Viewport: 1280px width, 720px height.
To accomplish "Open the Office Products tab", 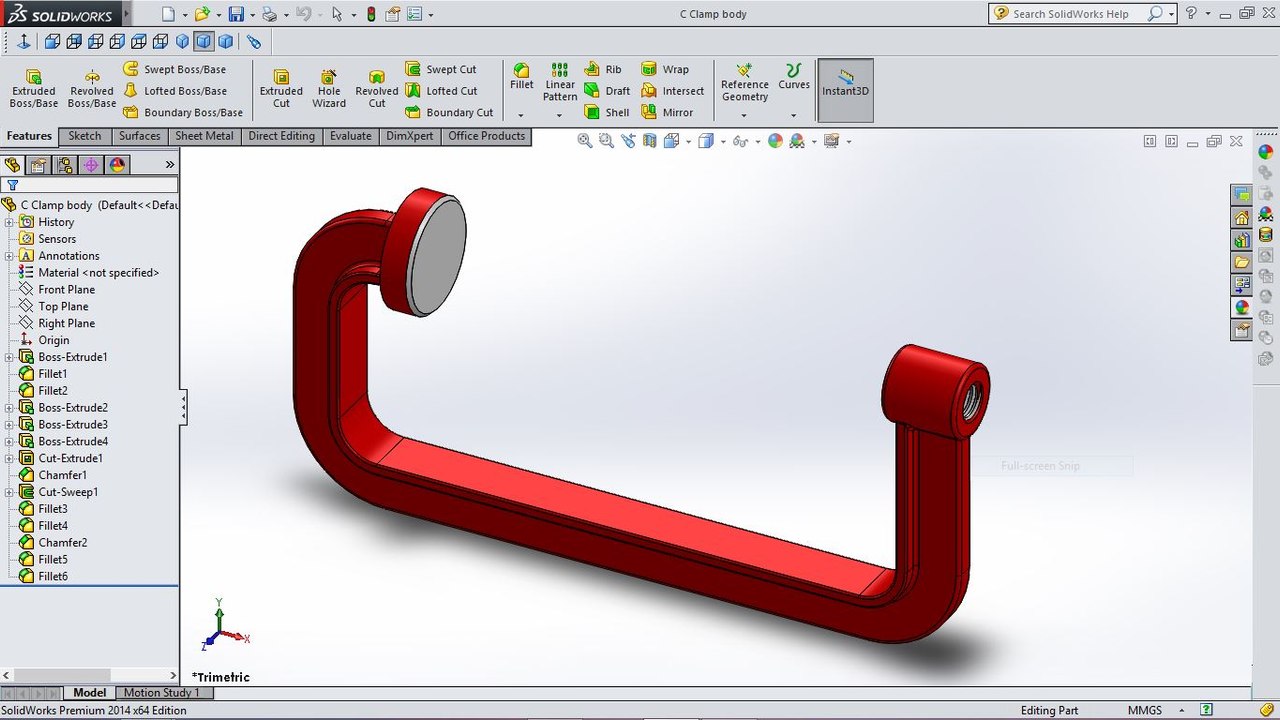I will (x=486, y=136).
